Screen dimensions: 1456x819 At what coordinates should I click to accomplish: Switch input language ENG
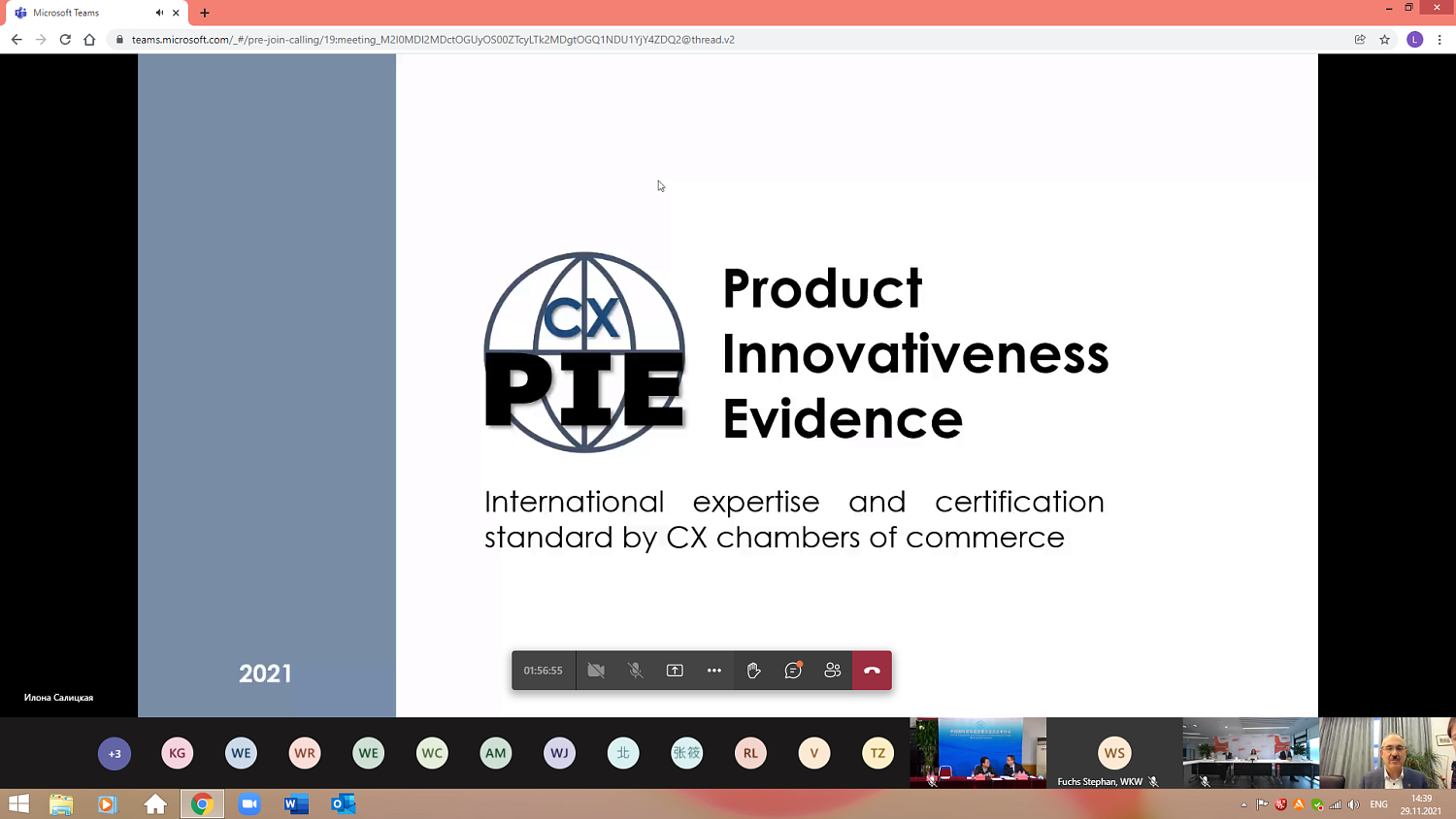[x=1378, y=804]
